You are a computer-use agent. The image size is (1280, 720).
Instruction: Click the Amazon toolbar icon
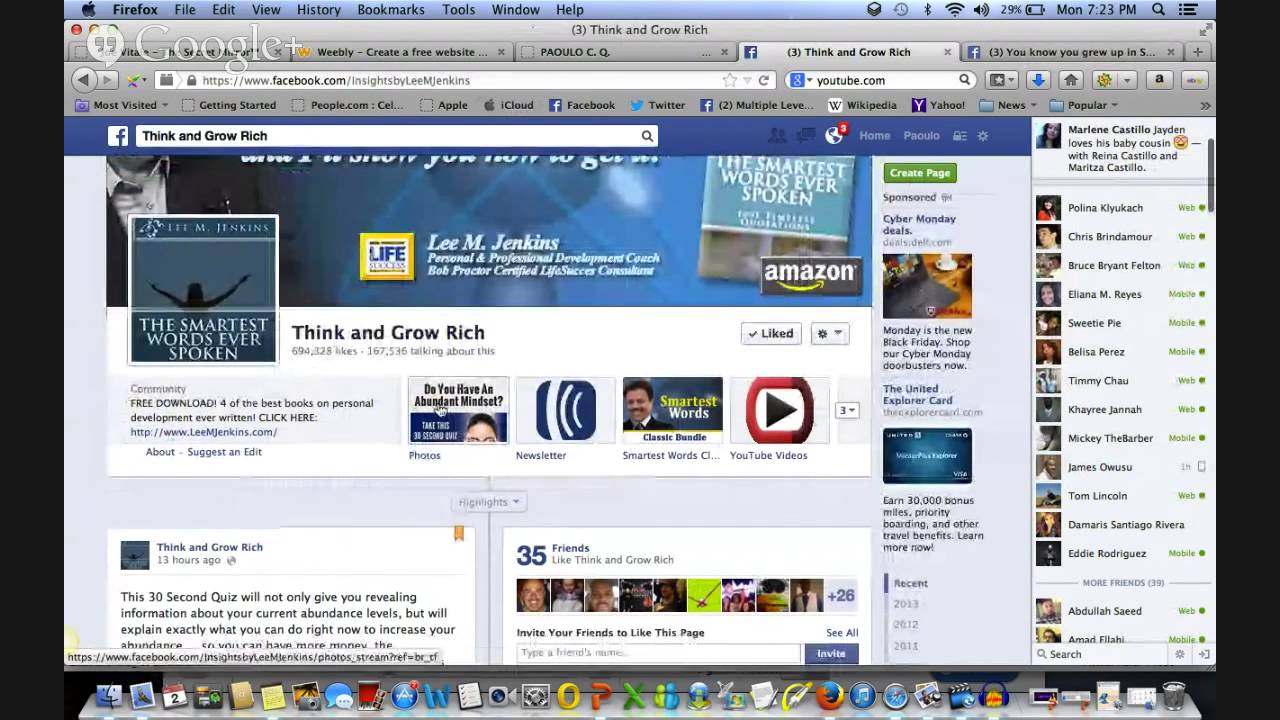[x=1159, y=80]
